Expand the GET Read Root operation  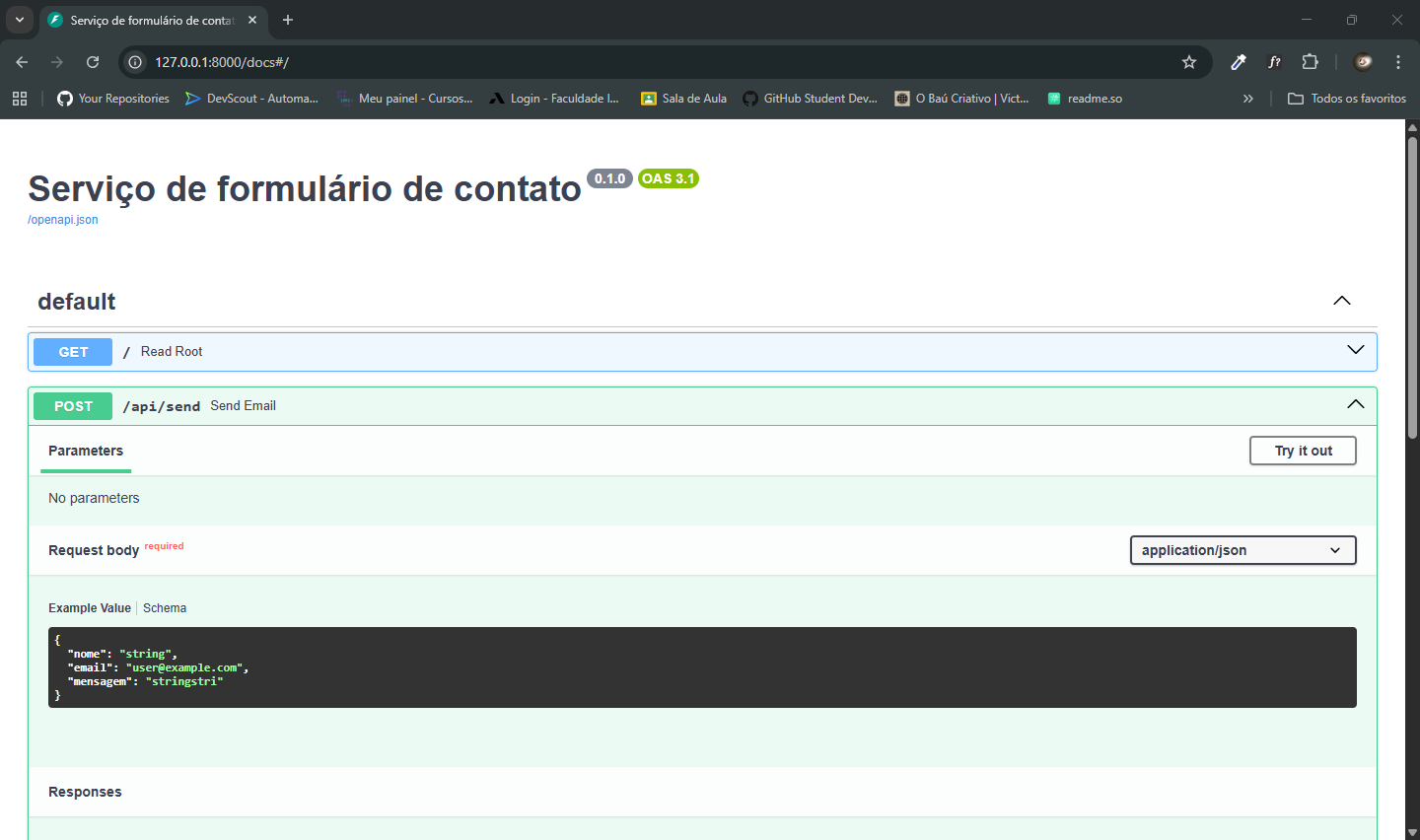[1354, 351]
